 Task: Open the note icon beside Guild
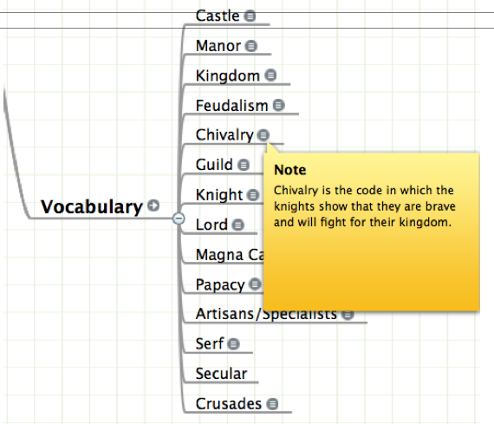243,165
